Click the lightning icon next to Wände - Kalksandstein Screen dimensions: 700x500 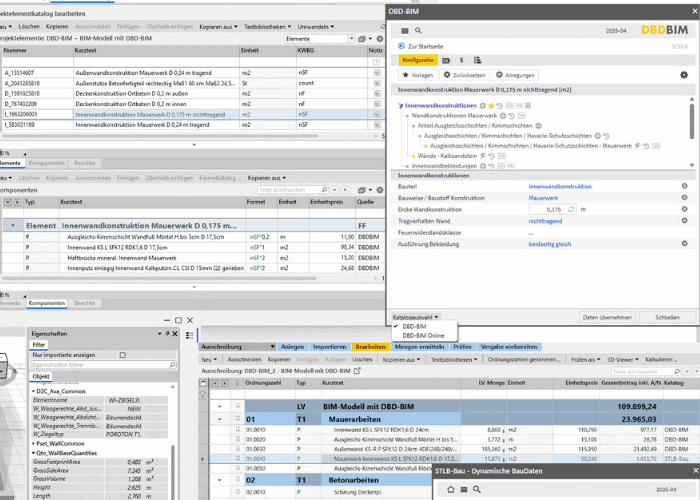click(x=483, y=156)
